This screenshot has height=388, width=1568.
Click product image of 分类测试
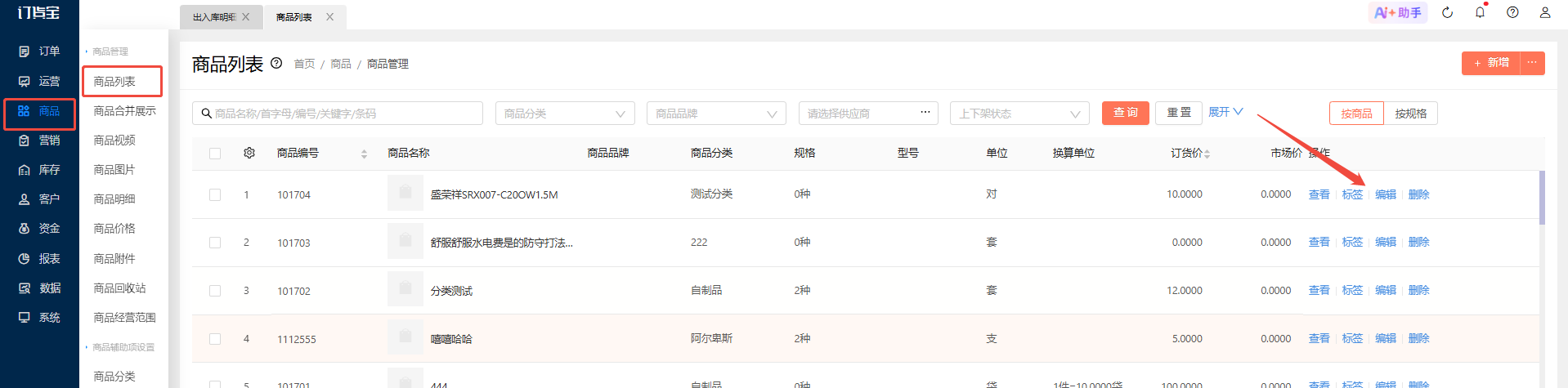click(405, 289)
